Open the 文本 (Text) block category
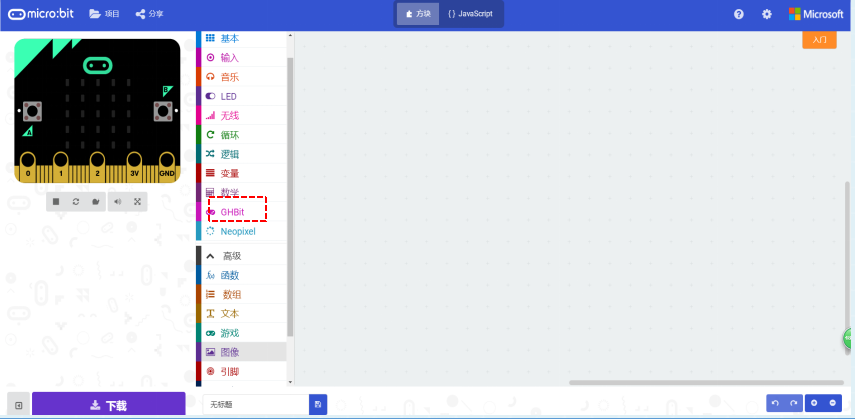 [241, 314]
